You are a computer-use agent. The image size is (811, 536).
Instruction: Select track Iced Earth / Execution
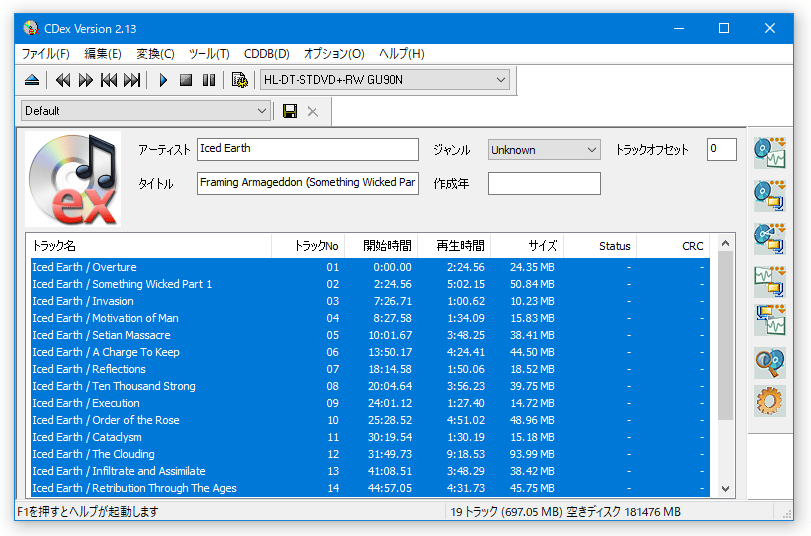click(x=370, y=403)
